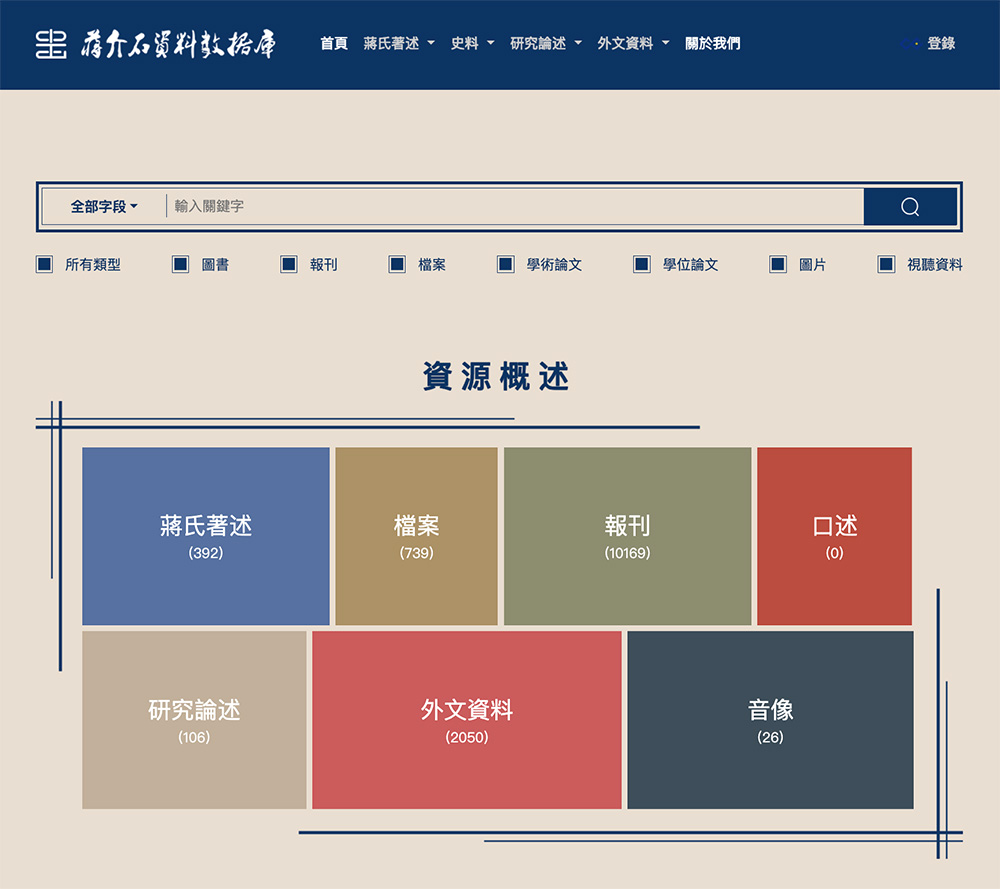The image size is (1000, 889).
Task: Click the magnifying glass search icon
Action: pyautogui.click(x=908, y=206)
